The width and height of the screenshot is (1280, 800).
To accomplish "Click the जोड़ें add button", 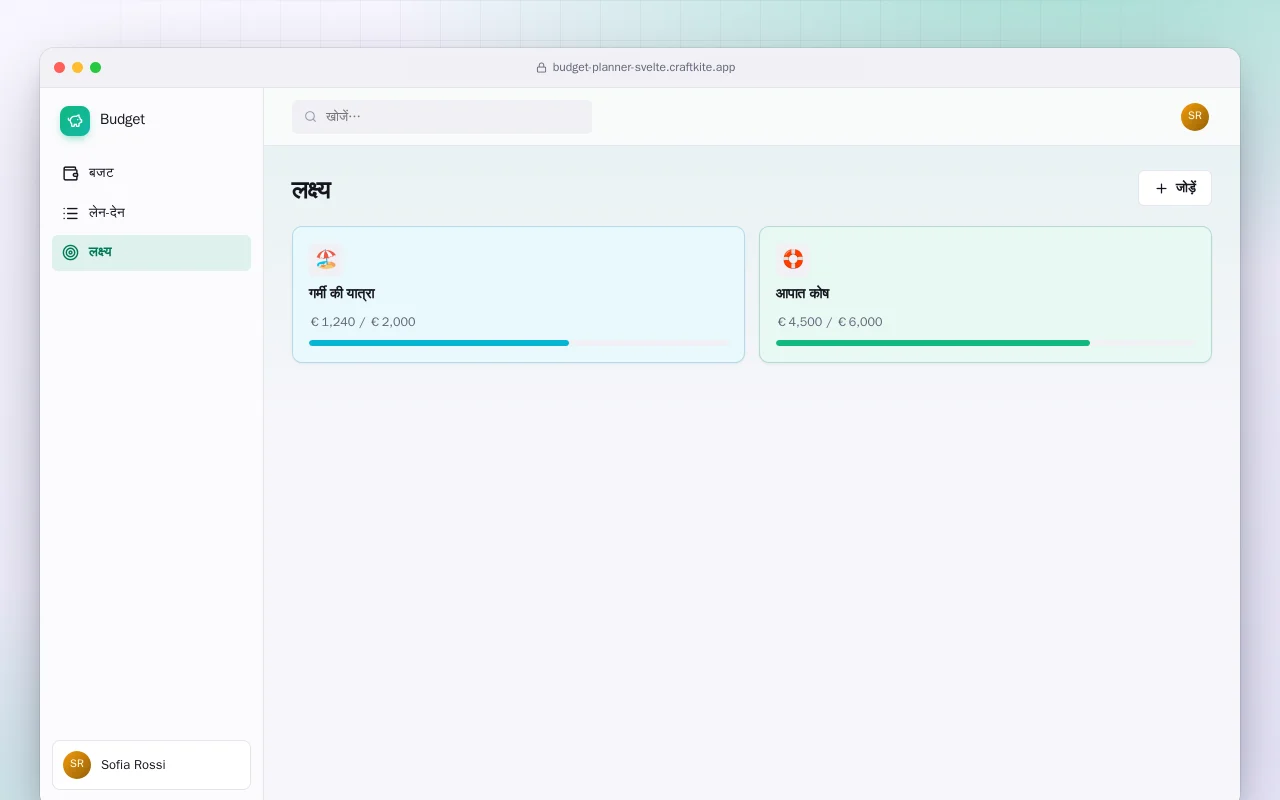I will coord(1175,188).
